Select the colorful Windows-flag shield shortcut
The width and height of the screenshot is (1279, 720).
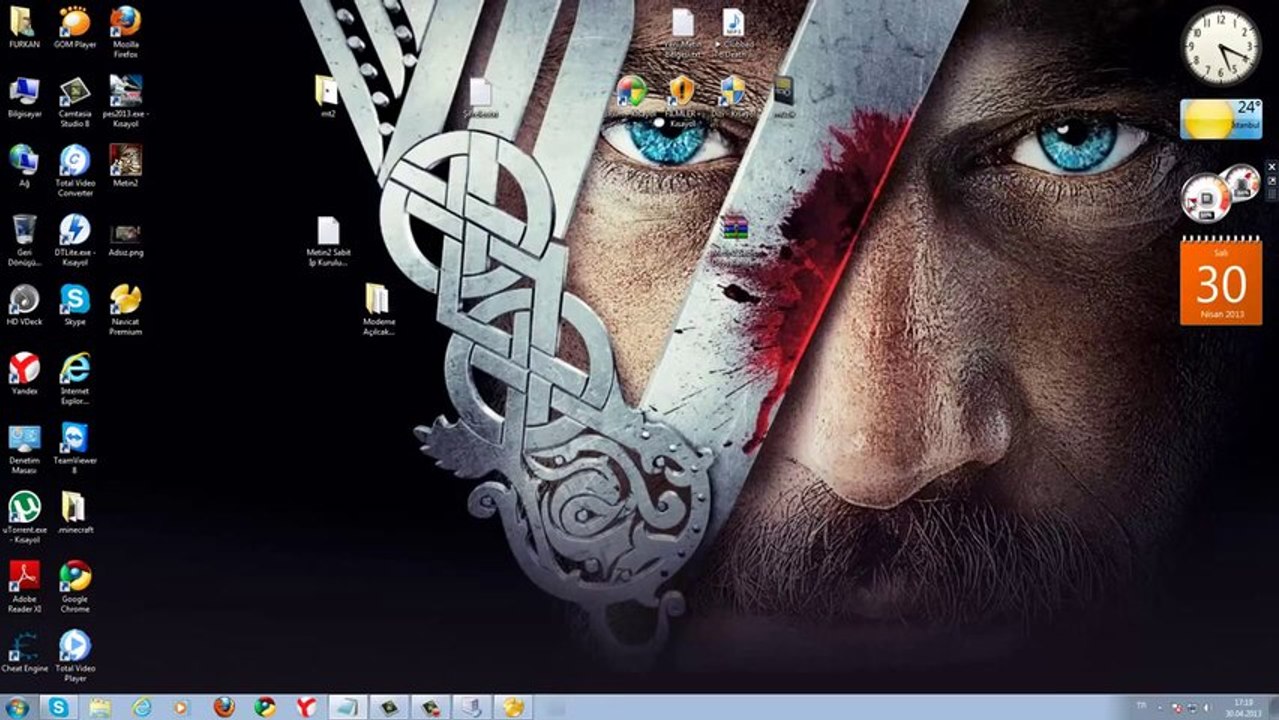point(631,91)
